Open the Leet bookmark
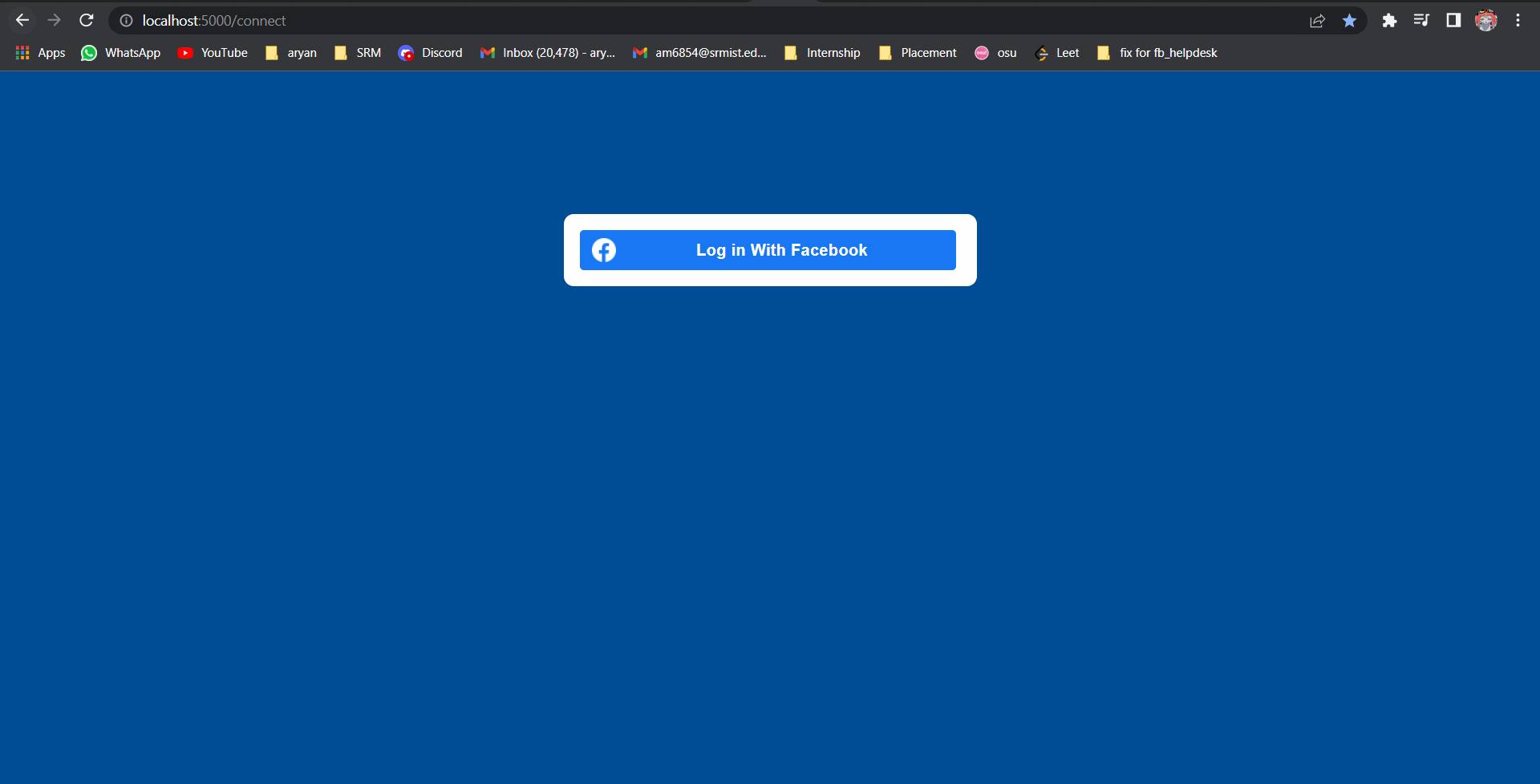1540x784 pixels. (x=1057, y=53)
